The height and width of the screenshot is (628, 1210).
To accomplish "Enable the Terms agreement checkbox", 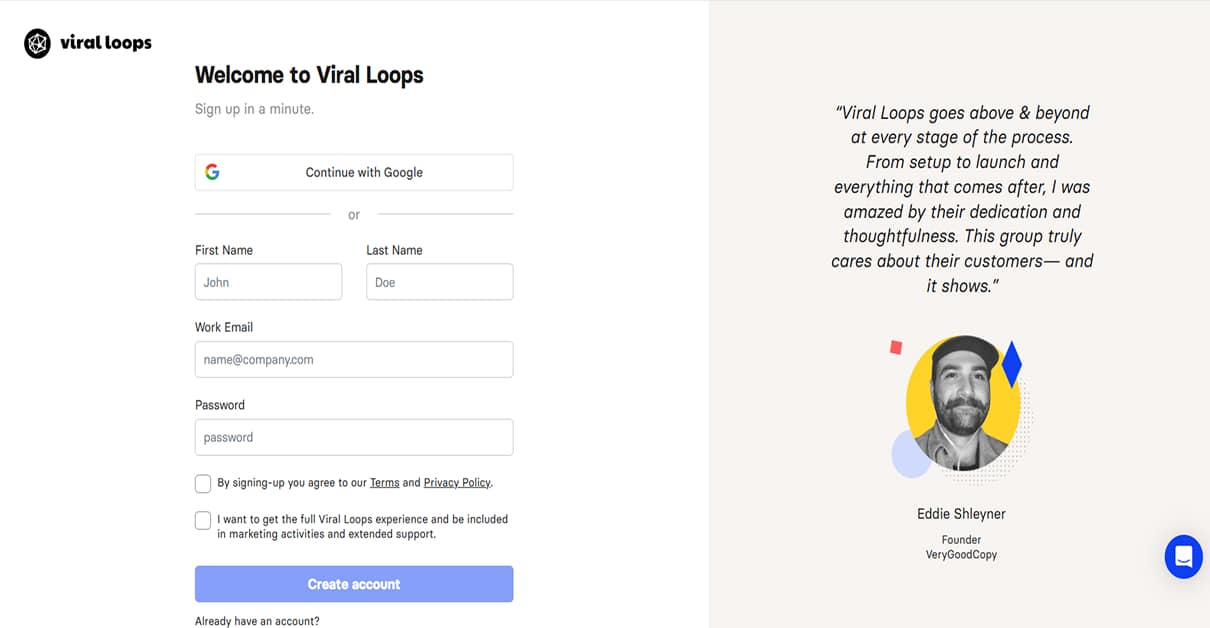I will (x=203, y=483).
